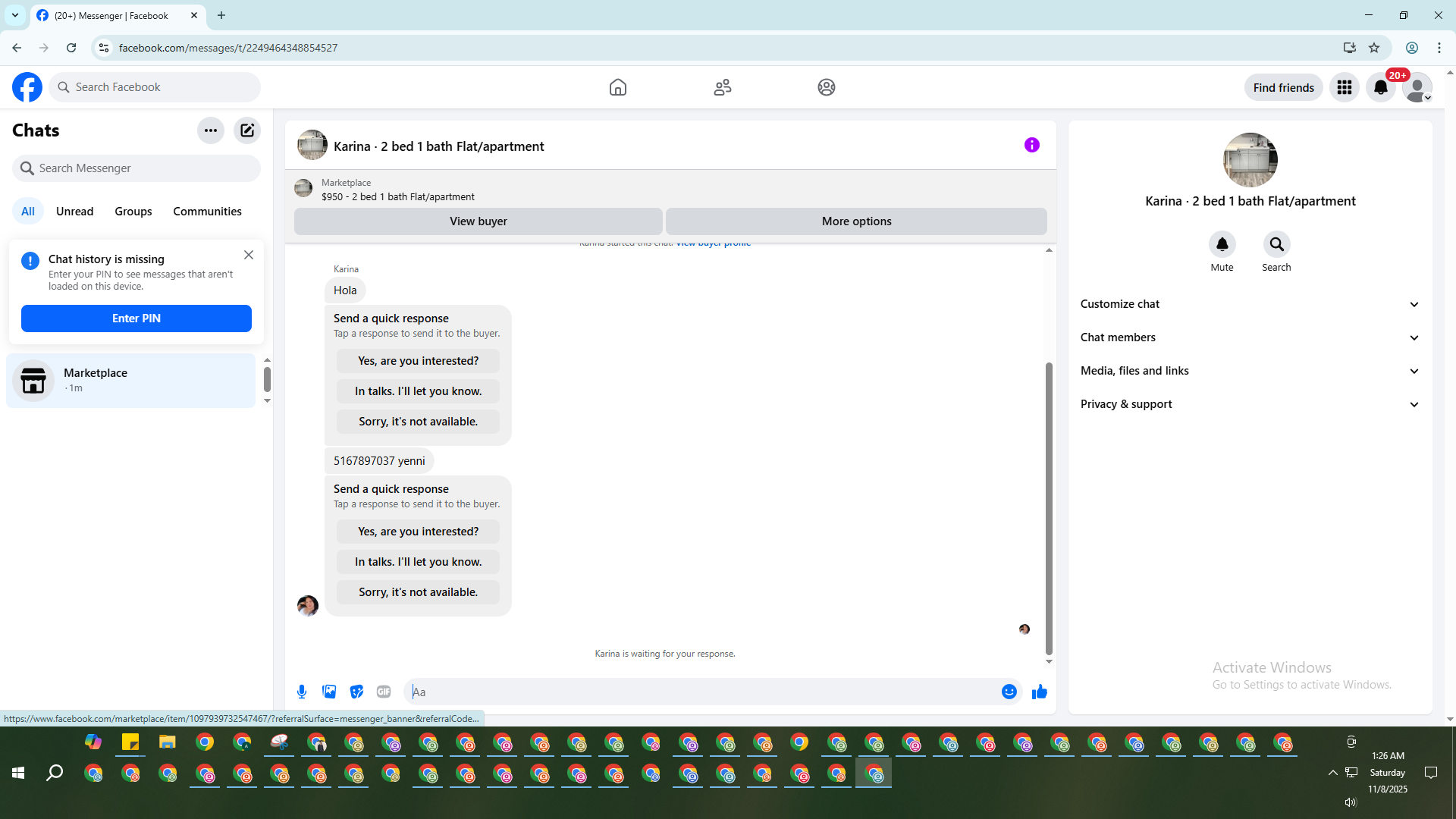Open the Facebook menu grid icon
The width and height of the screenshot is (1456, 819).
(1344, 87)
